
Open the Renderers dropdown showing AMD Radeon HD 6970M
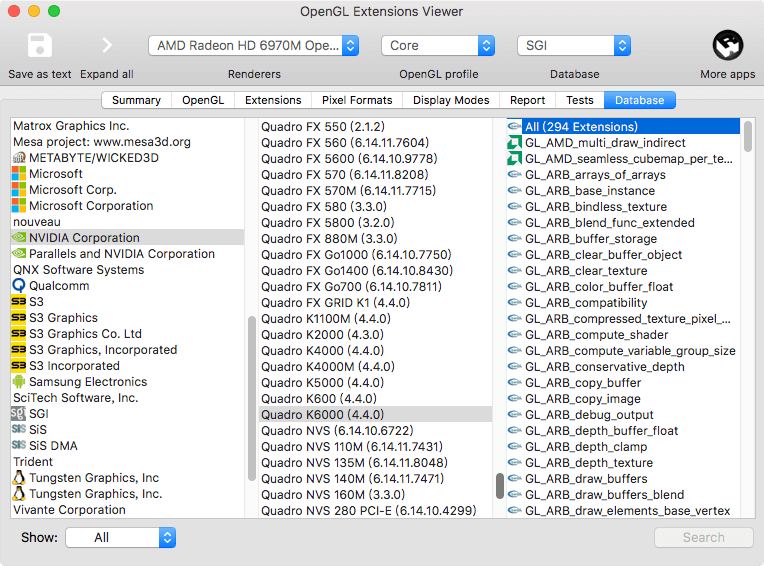(x=254, y=45)
